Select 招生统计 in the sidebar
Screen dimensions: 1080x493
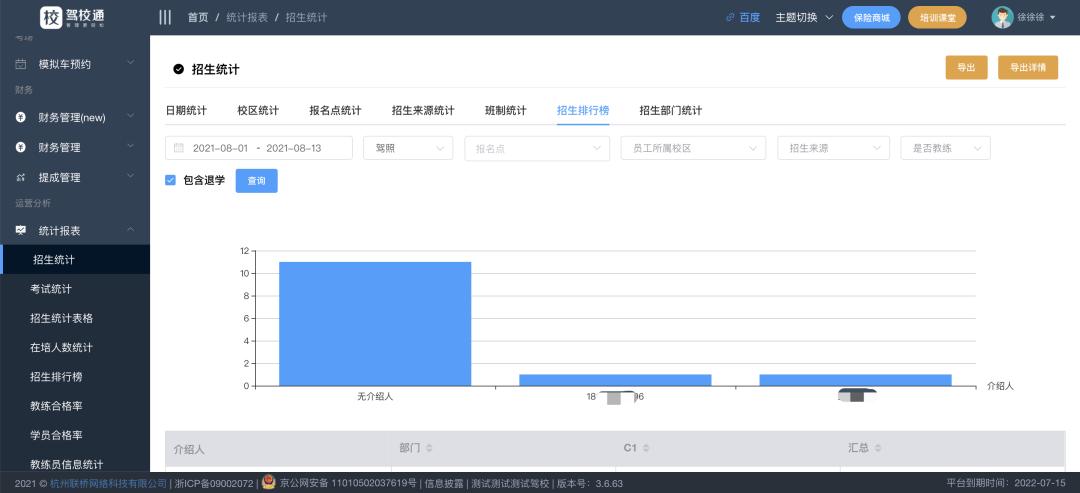(74, 260)
